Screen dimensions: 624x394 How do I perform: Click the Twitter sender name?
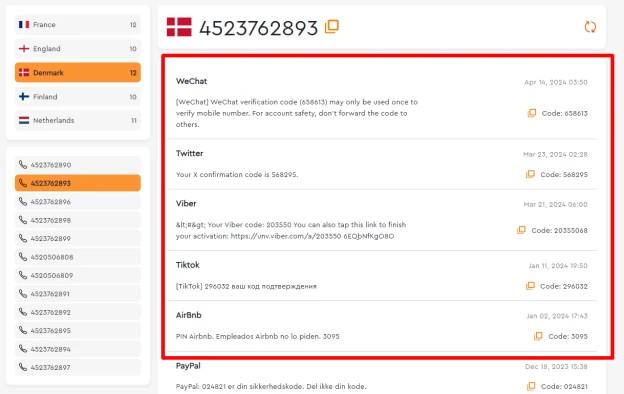pyautogui.click(x=189, y=153)
